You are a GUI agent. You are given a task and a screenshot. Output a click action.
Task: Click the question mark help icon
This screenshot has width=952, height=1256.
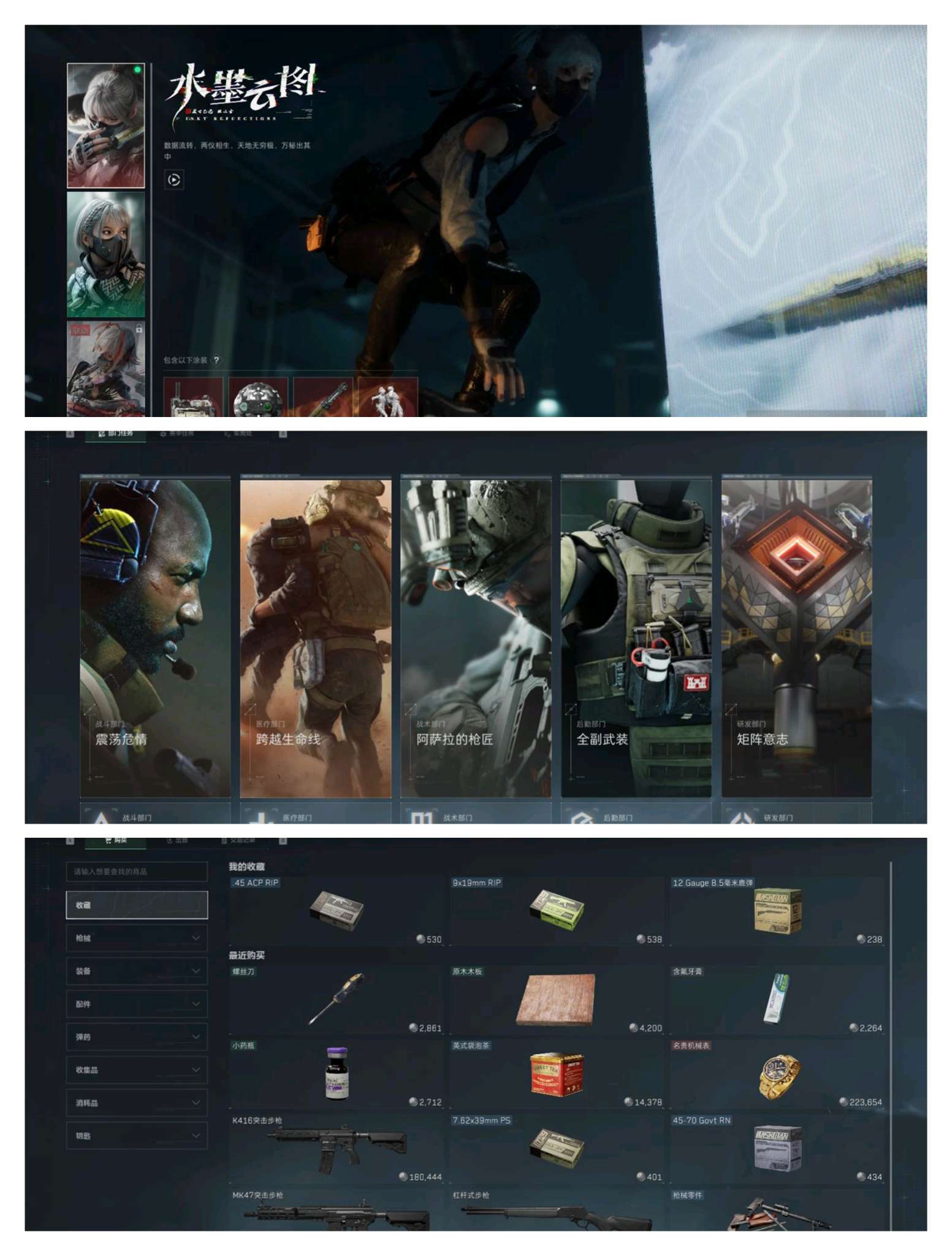tap(216, 360)
